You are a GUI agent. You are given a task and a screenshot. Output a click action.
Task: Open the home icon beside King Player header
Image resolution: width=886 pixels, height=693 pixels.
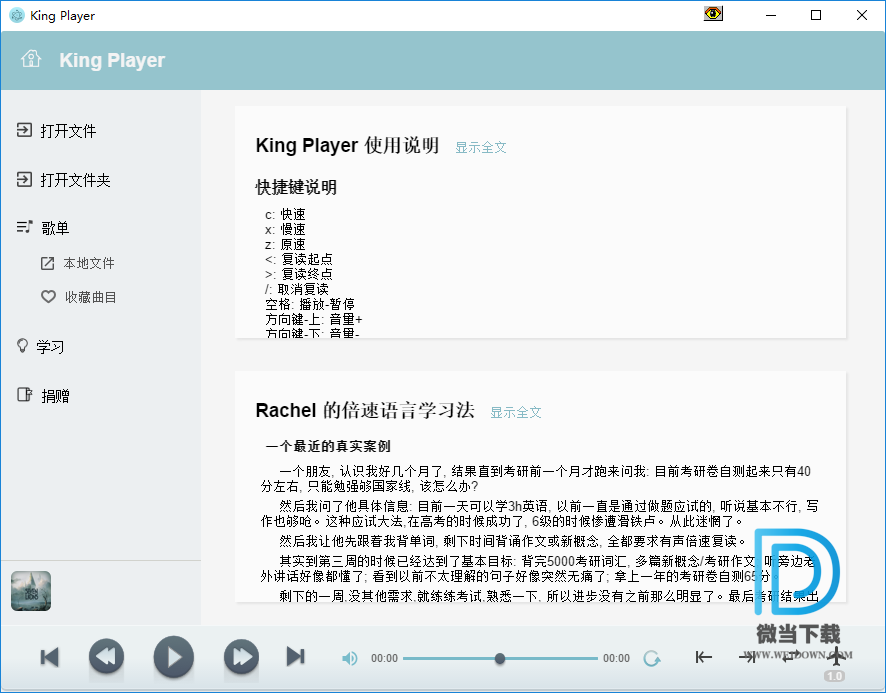click(31, 59)
